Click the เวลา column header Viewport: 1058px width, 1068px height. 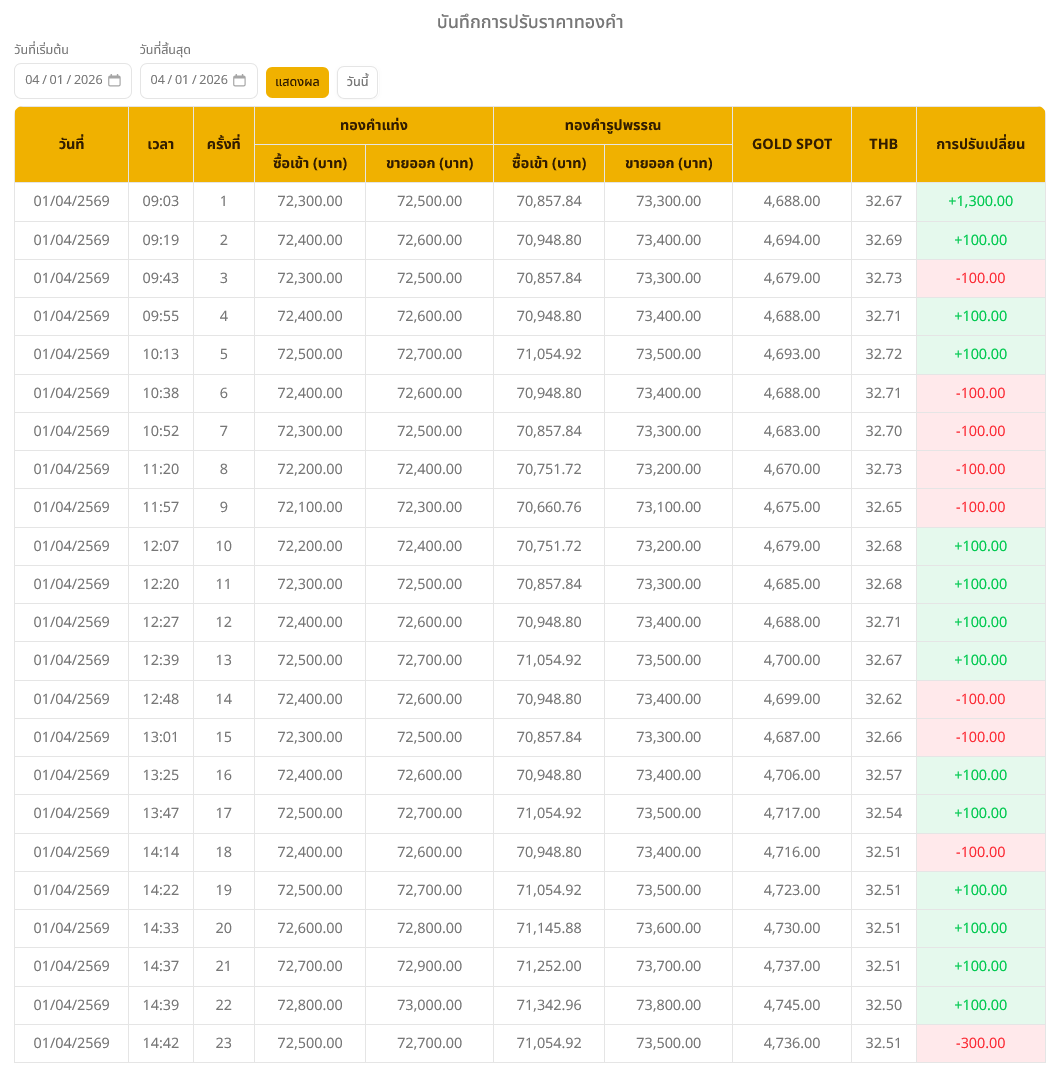pos(160,144)
